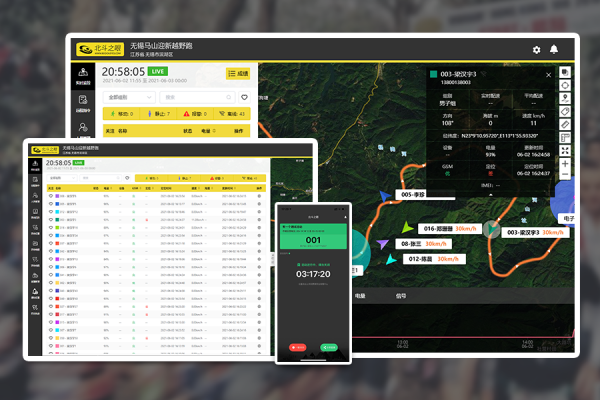Click the red button on phone screen
This screenshot has width=600, height=400.
pos(297,345)
